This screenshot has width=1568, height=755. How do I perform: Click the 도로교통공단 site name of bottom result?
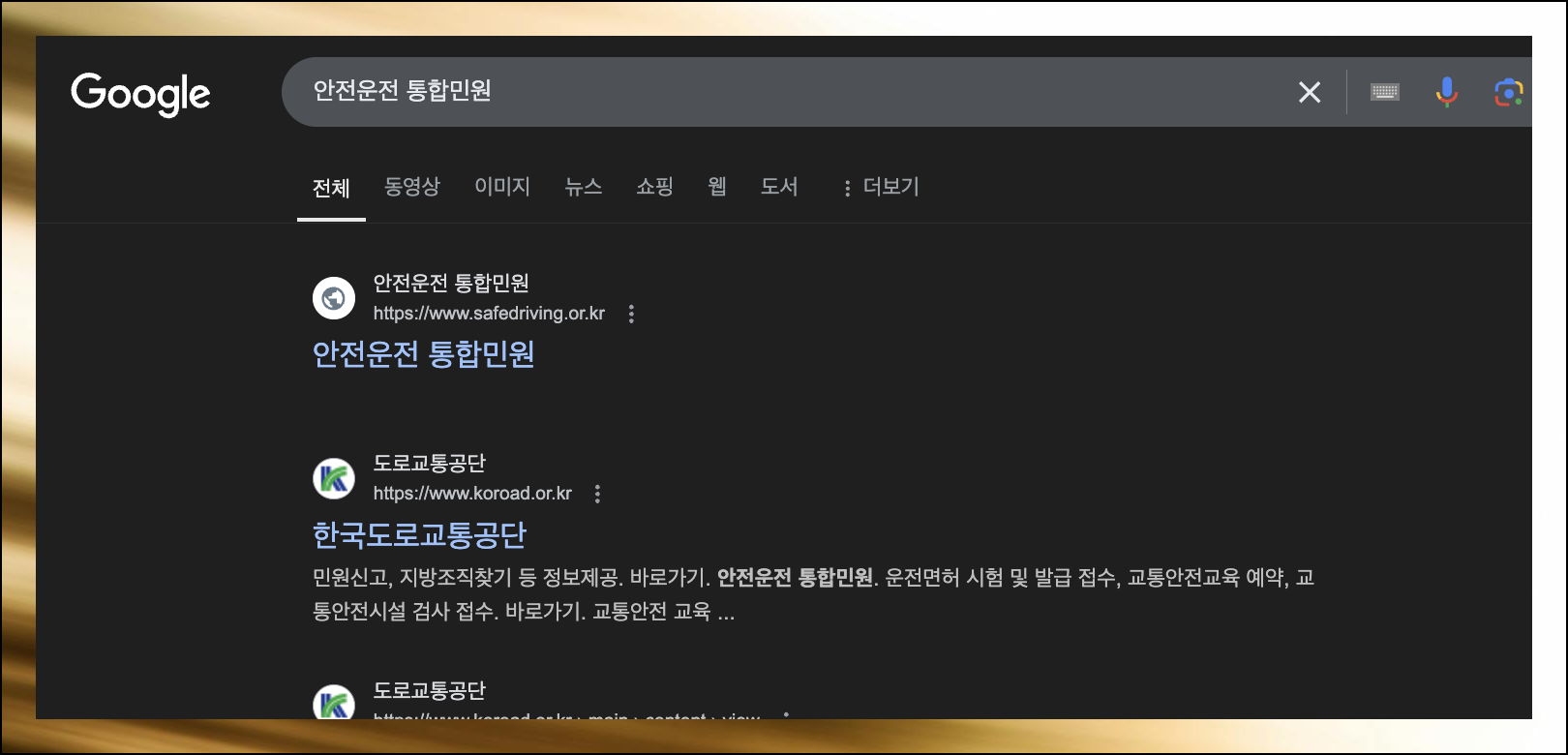[430, 690]
